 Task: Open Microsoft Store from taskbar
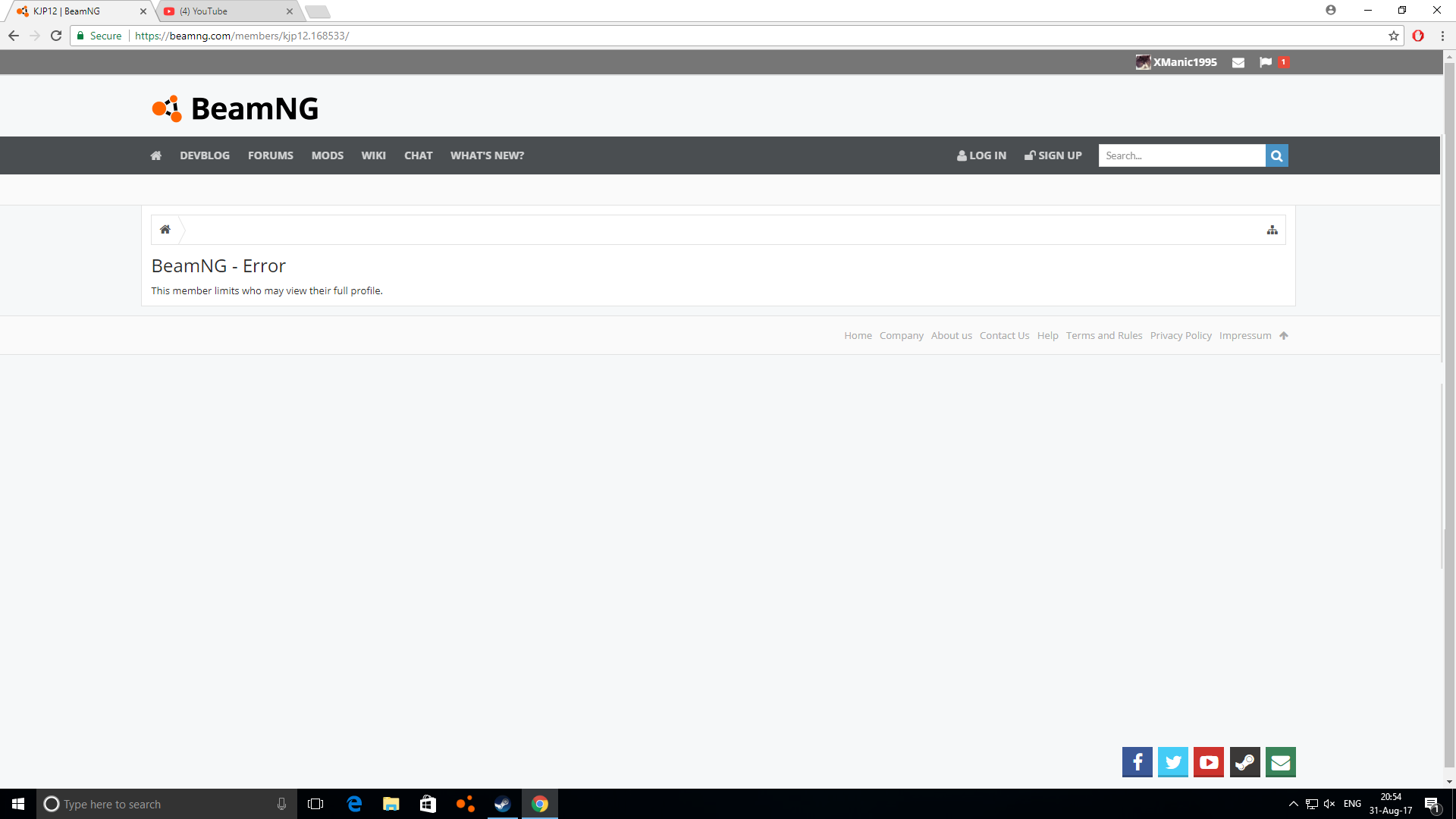[x=428, y=804]
